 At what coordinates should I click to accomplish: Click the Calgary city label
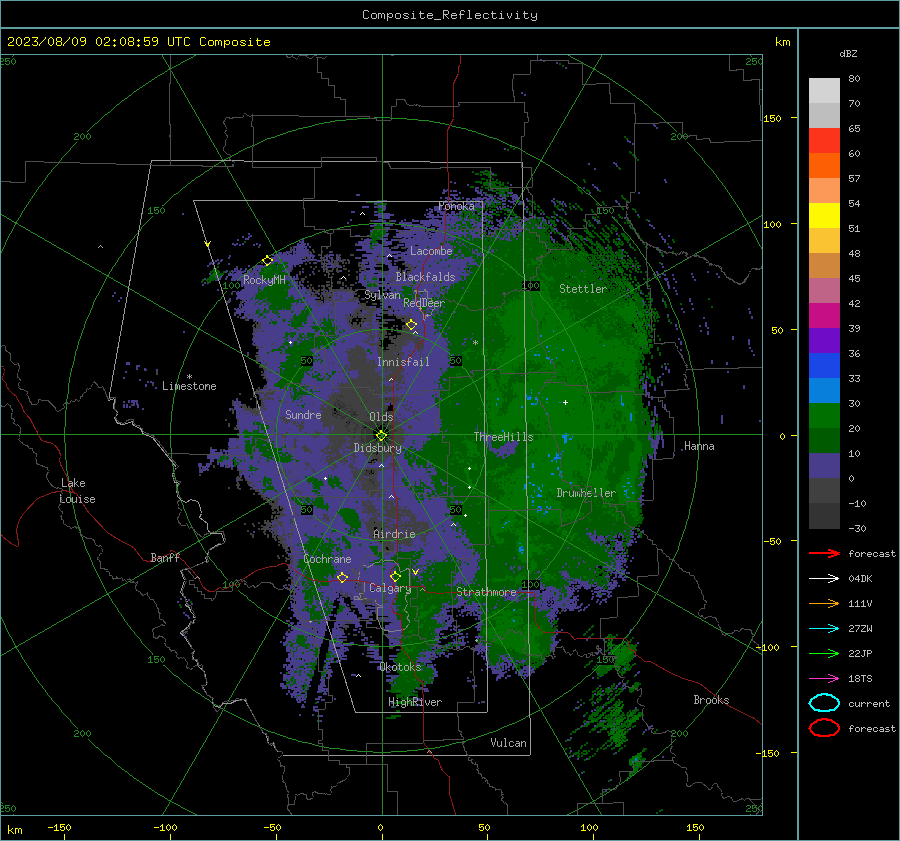pyautogui.click(x=390, y=588)
